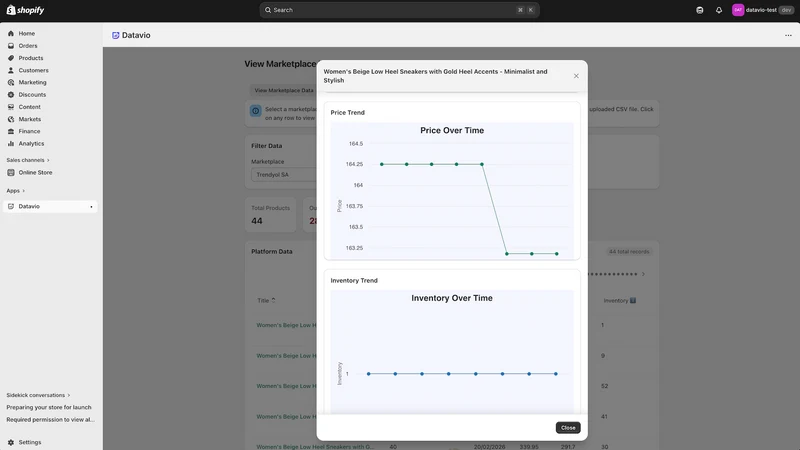This screenshot has width=800, height=450.
Task: Expand the Apps section
Action: click(15, 191)
